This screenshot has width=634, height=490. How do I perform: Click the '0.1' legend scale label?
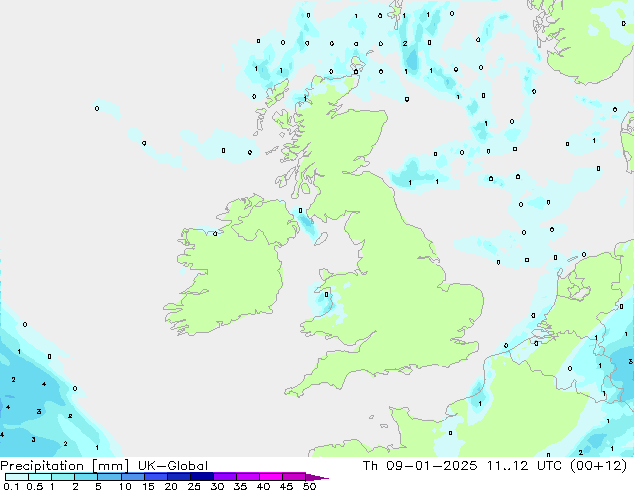point(11,486)
